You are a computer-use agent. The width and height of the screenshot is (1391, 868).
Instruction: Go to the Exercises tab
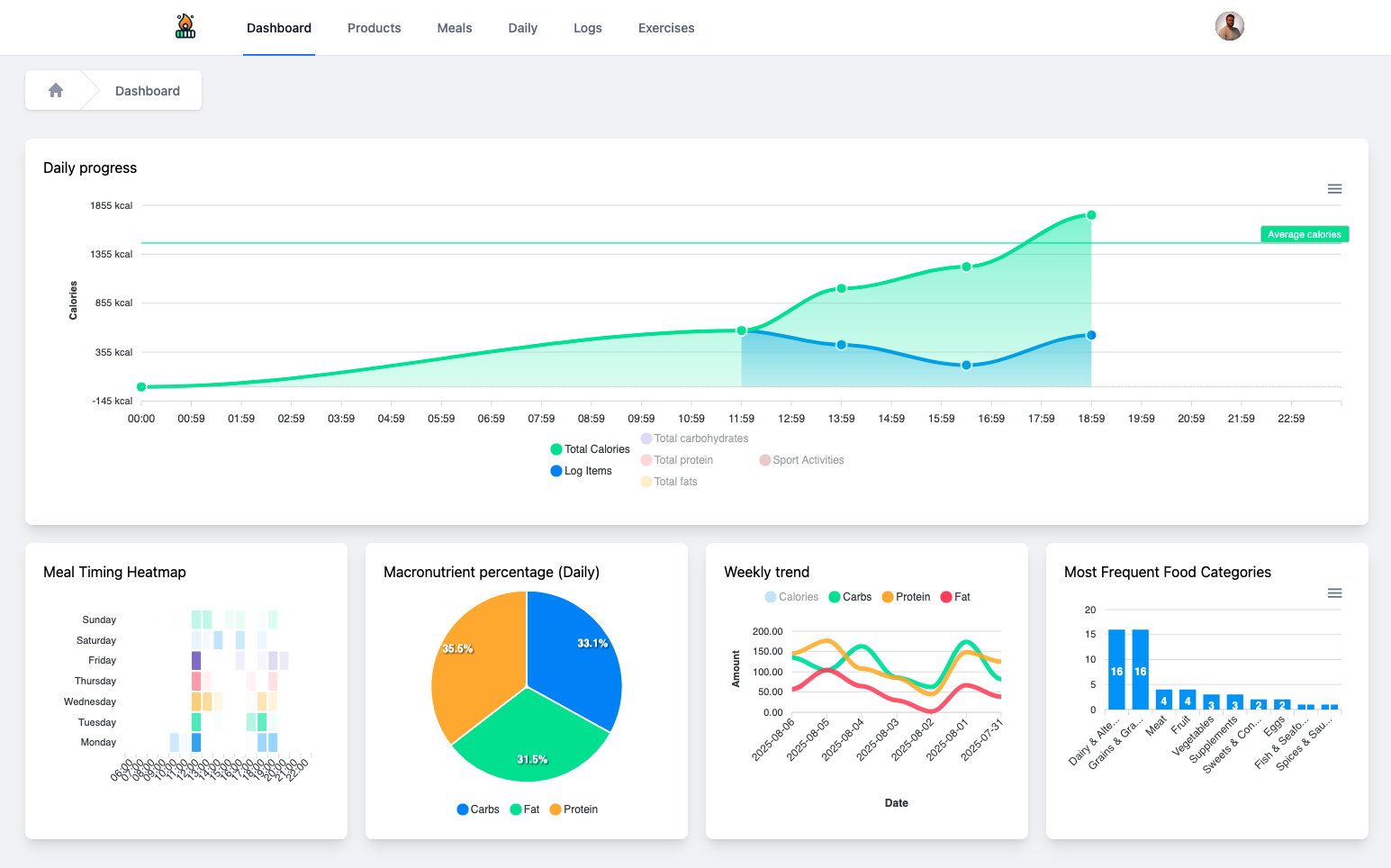coord(666,28)
